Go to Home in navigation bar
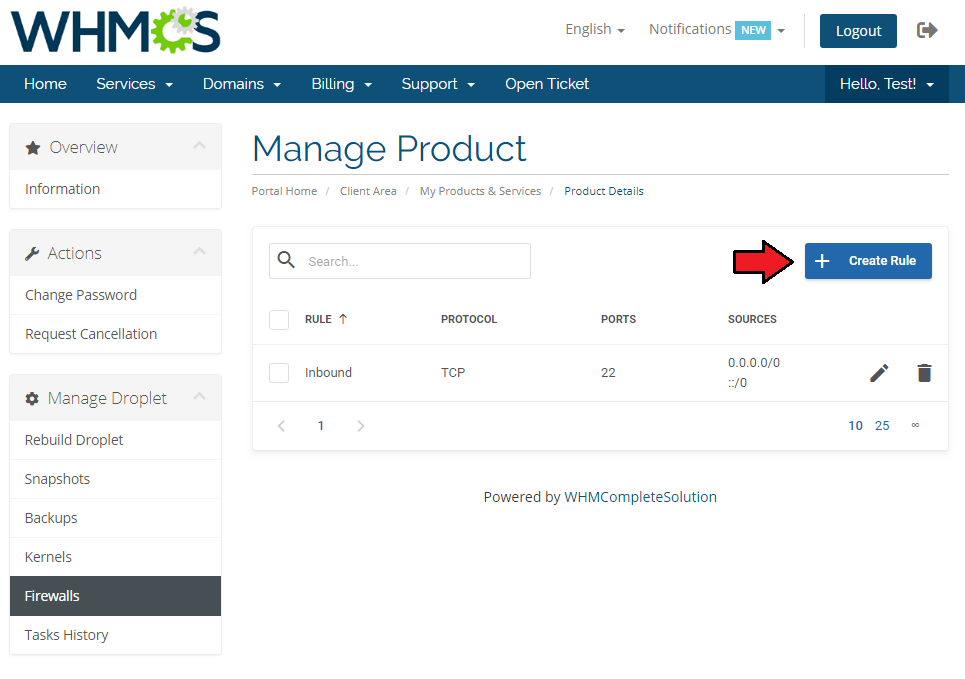The image size is (965, 679). click(x=45, y=84)
